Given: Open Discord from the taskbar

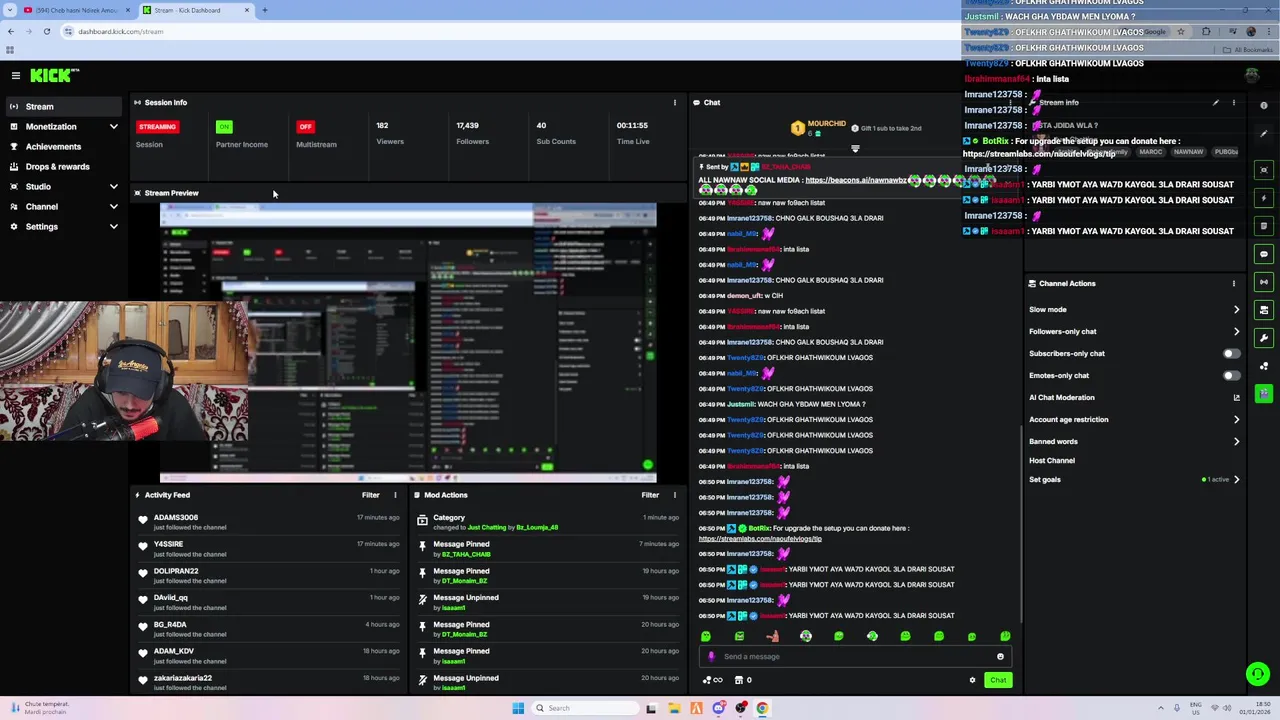Looking at the screenshot, I should pos(719,708).
